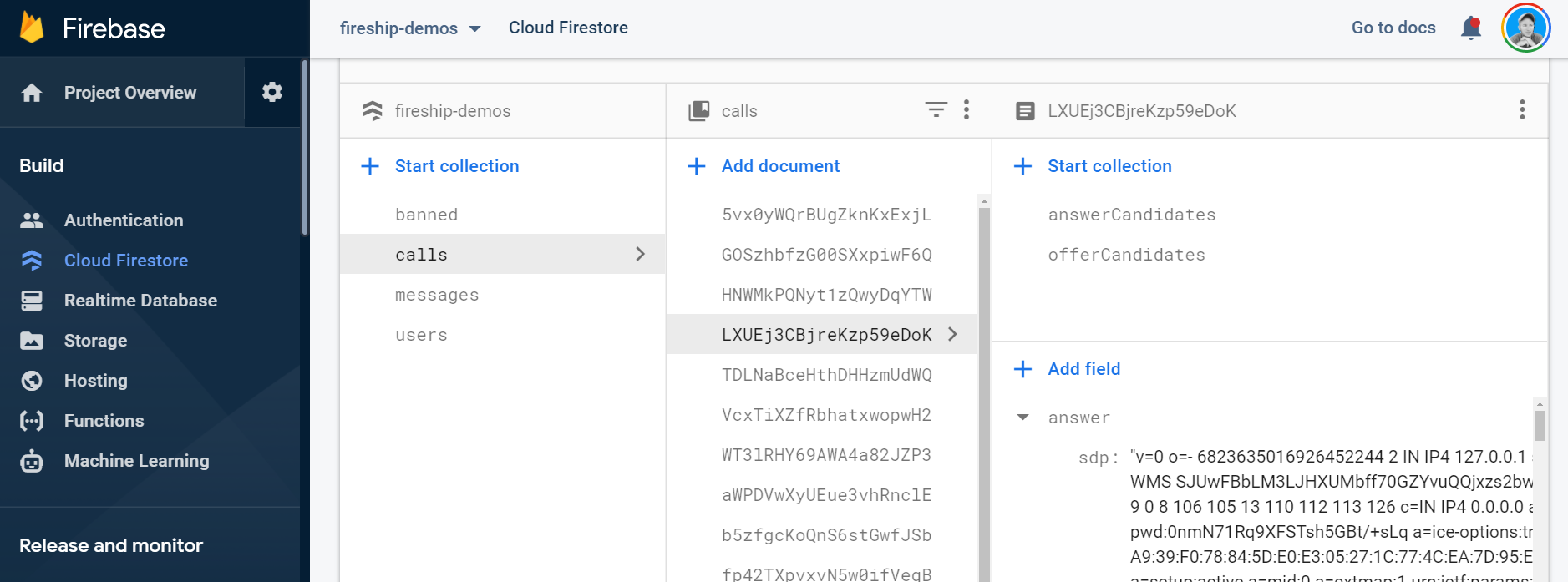
Task: Open the offerCandidates subcollection
Action: [1126, 255]
